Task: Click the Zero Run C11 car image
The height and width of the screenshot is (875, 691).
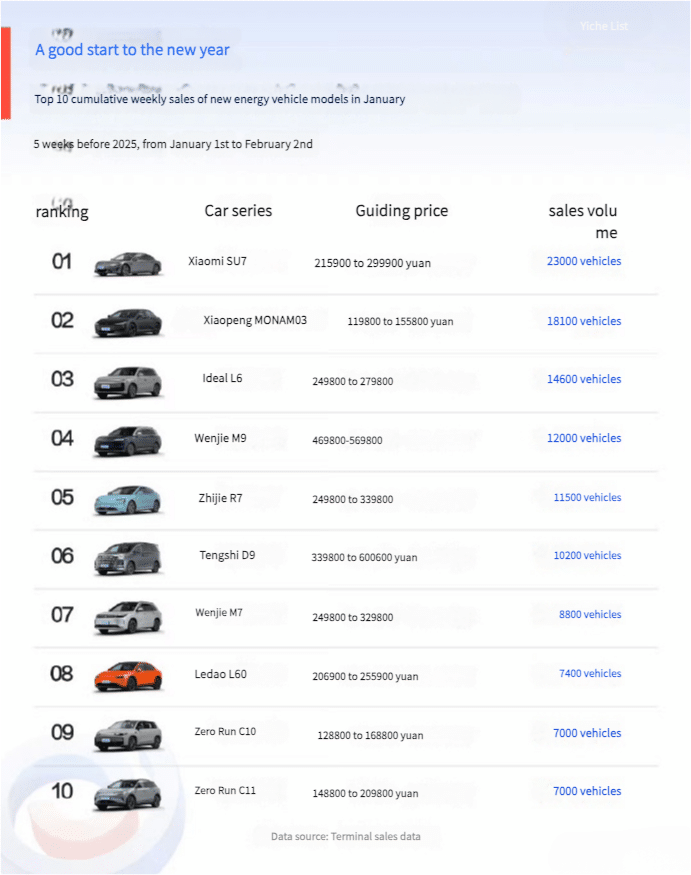Action: 128,794
